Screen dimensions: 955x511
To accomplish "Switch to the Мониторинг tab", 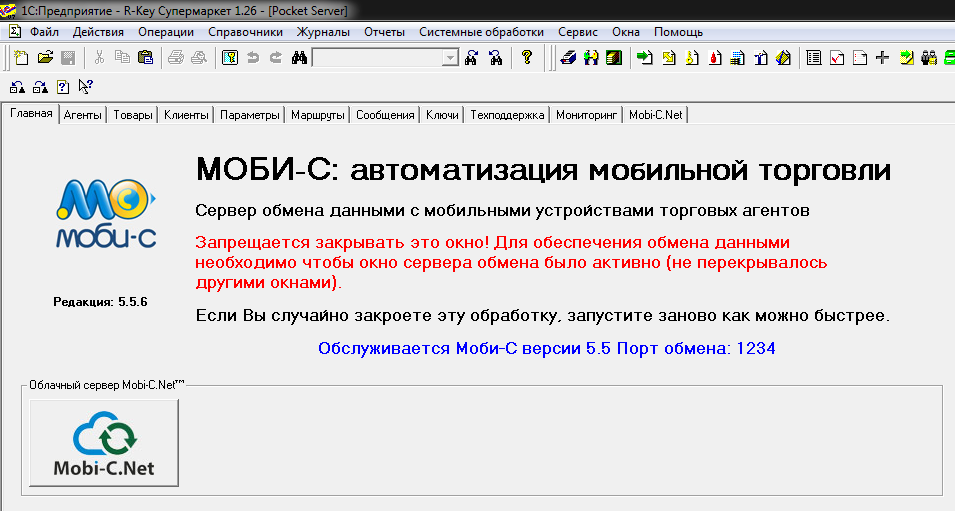I will 587,115.
